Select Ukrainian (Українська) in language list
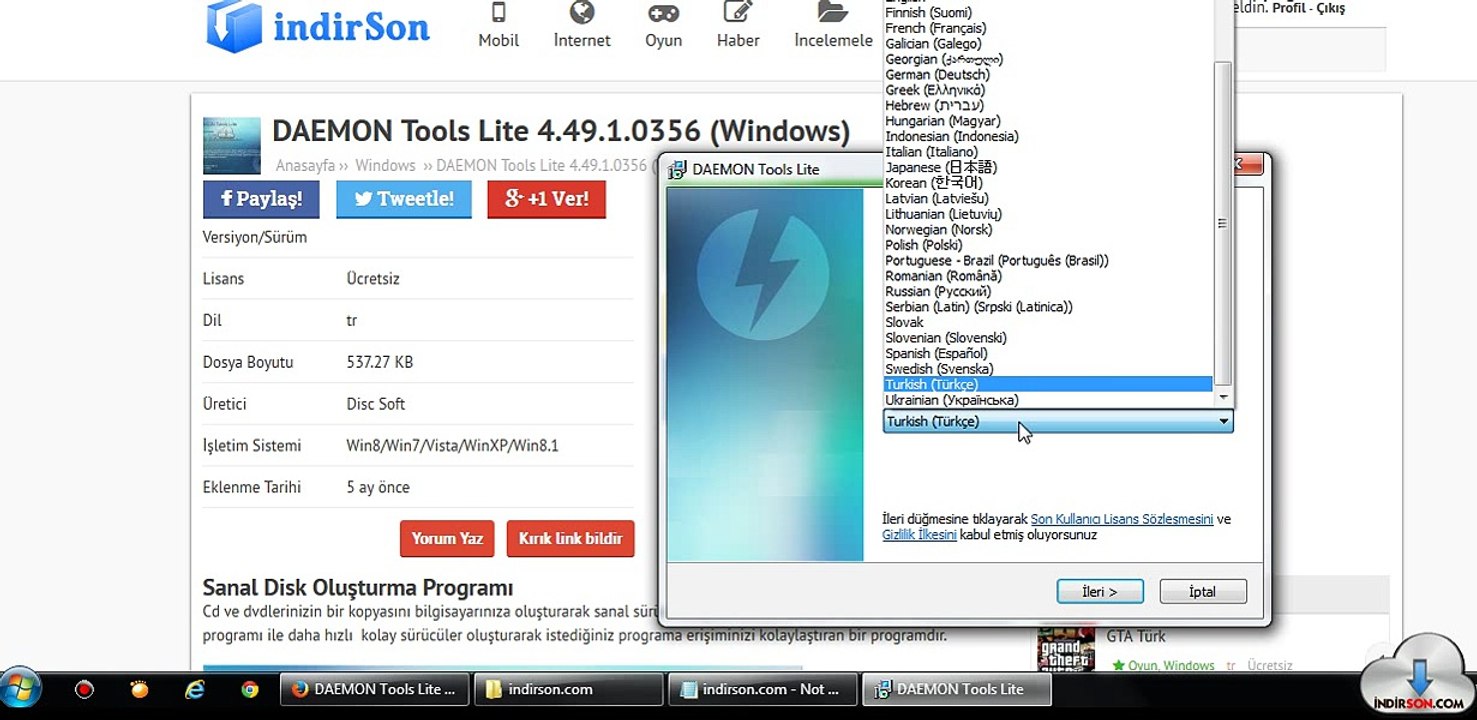Screen dimensions: 1477x720 coord(1048,400)
